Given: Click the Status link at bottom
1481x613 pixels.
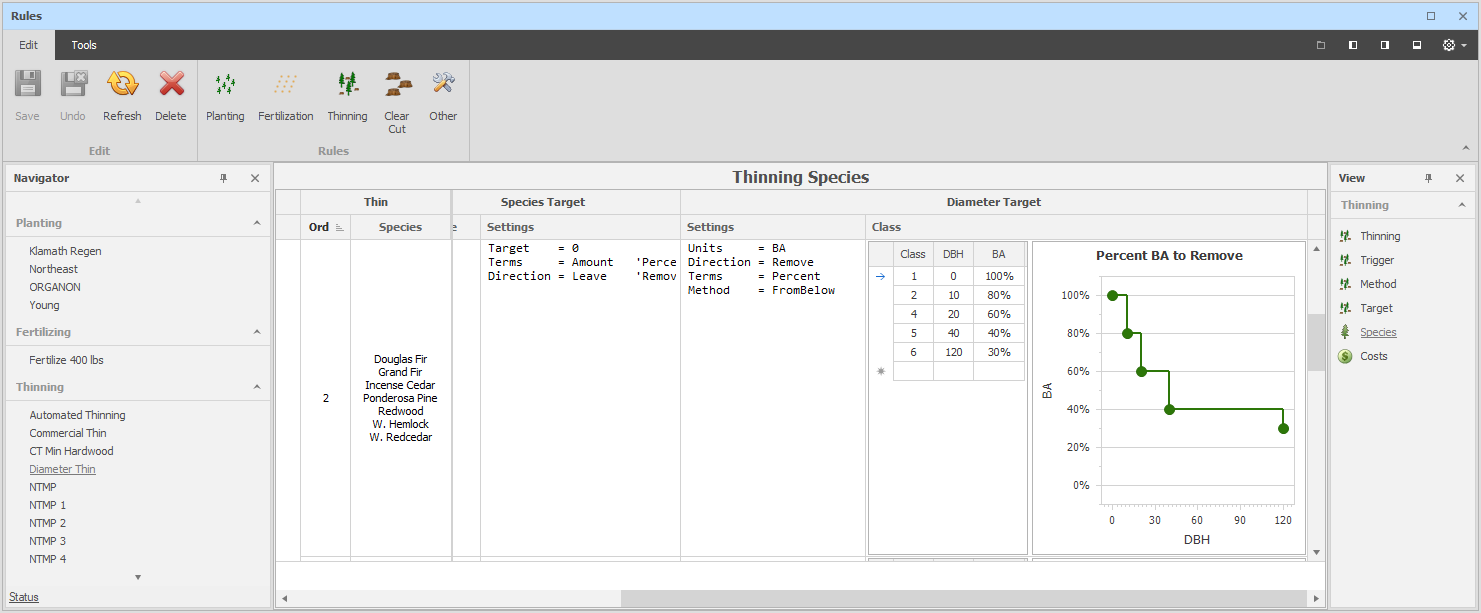Looking at the screenshot, I should [x=24, y=597].
